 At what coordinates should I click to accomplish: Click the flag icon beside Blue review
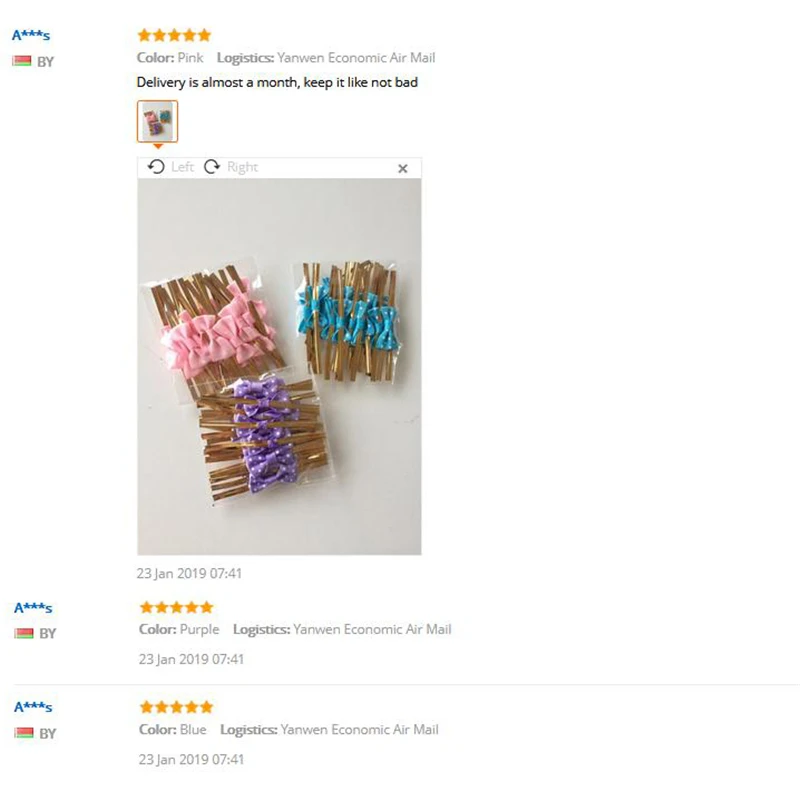click(23, 733)
